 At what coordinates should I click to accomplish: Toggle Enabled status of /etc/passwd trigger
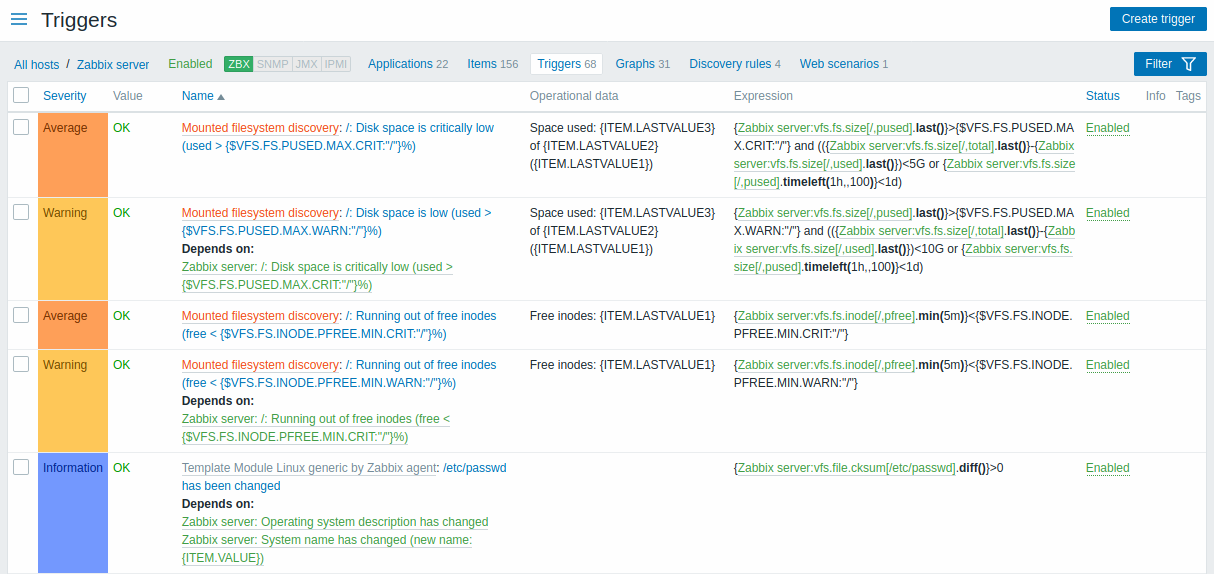(x=1108, y=468)
